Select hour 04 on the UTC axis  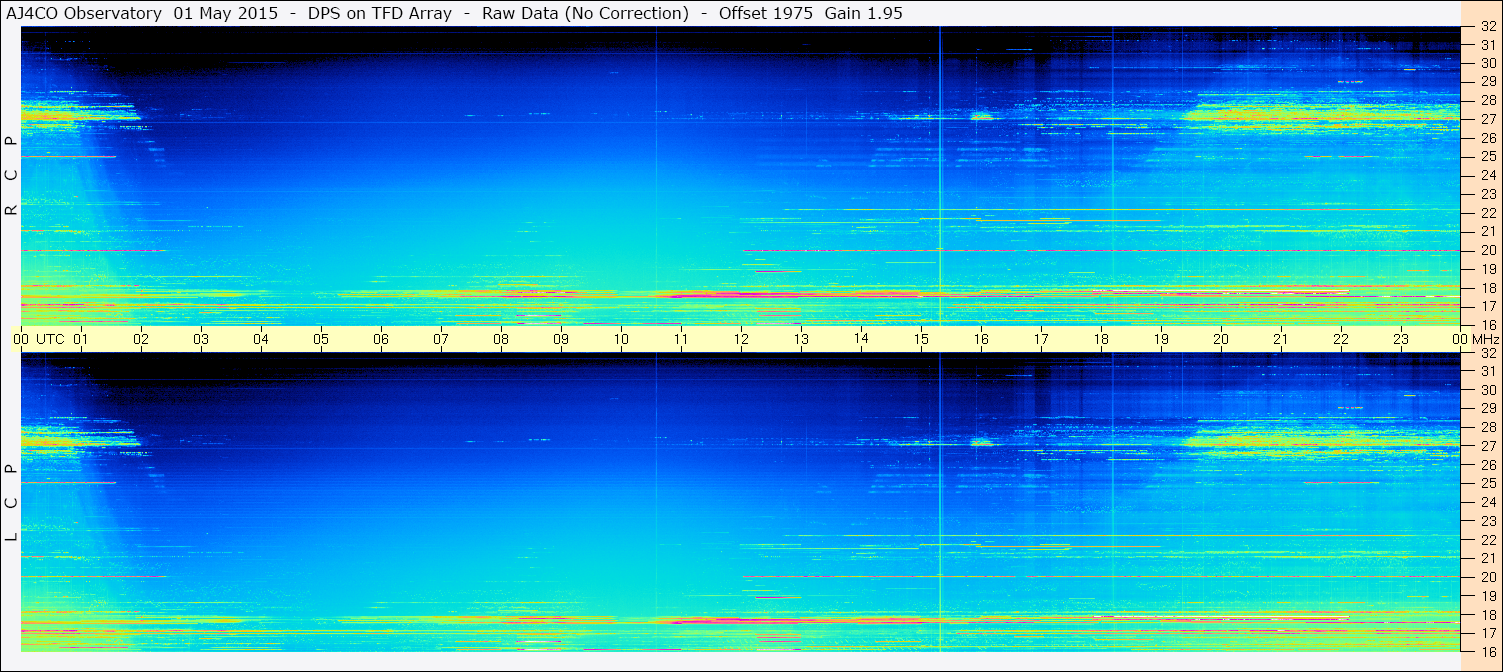pos(261,339)
